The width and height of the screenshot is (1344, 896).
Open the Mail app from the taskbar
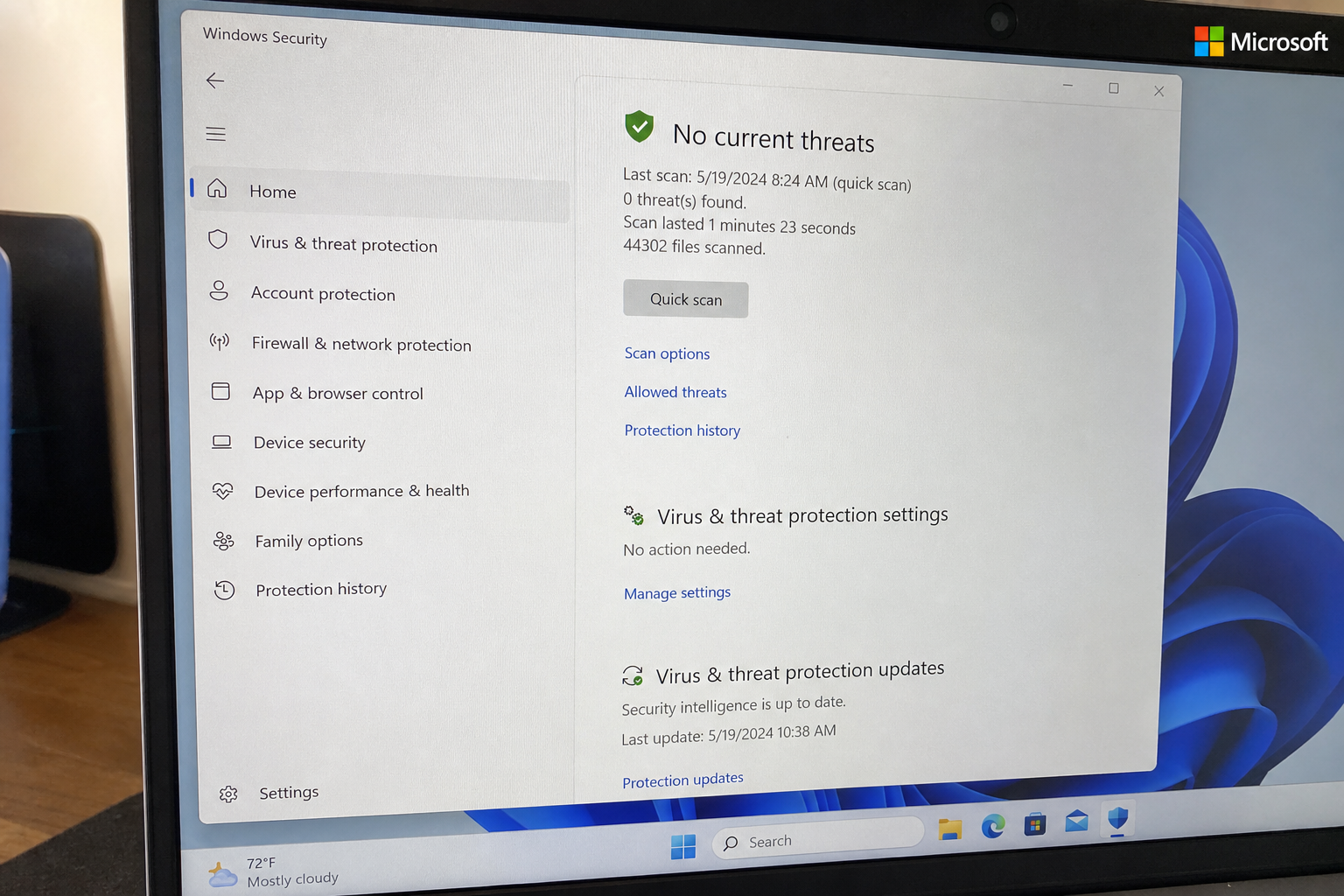[1077, 821]
